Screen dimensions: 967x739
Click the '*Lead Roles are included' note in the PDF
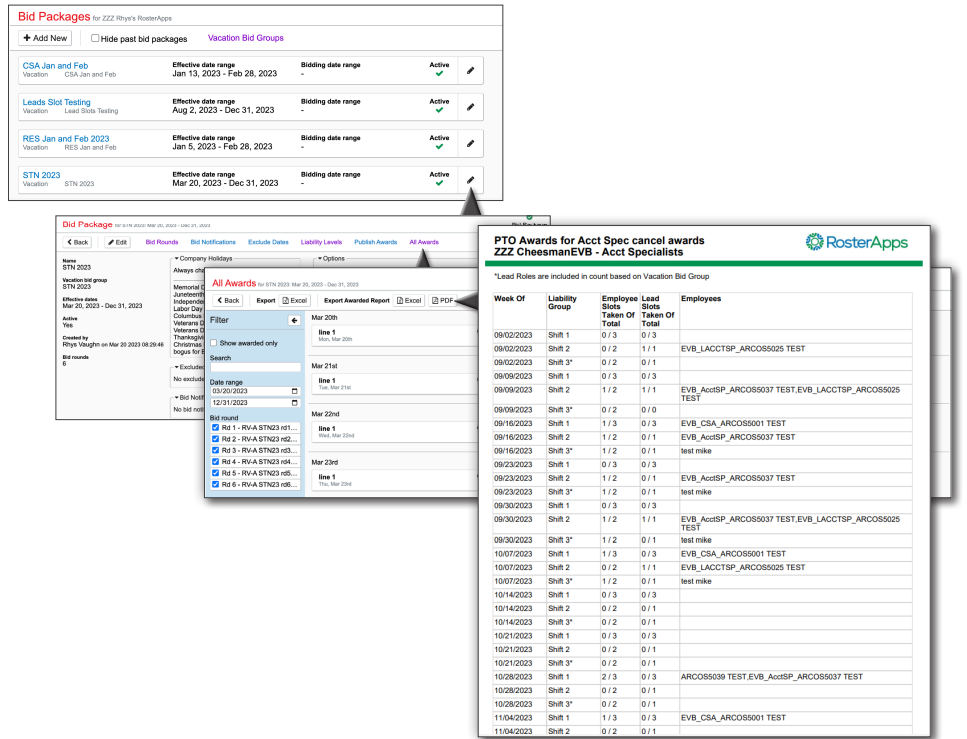pyautogui.click(x=601, y=276)
